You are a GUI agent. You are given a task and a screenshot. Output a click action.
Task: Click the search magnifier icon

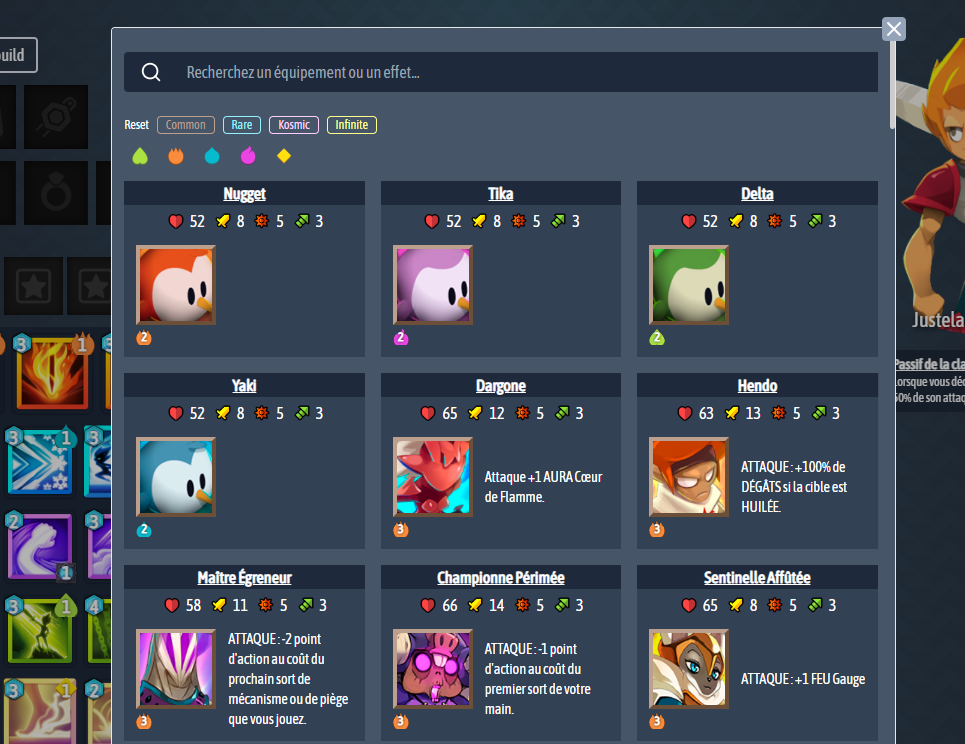click(151, 73)
